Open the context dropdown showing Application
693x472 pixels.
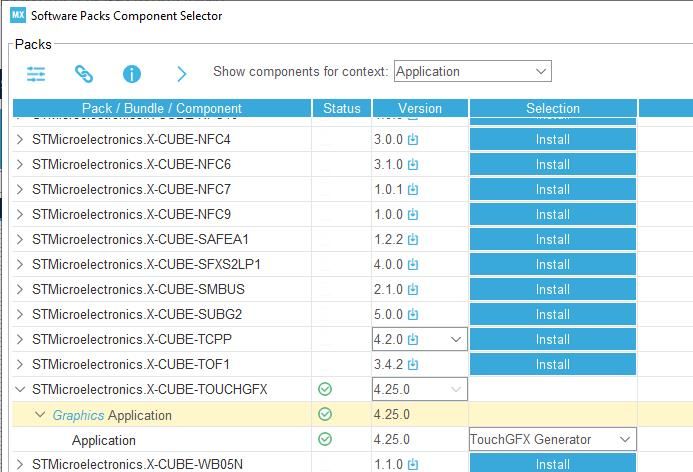coord(472,71)
